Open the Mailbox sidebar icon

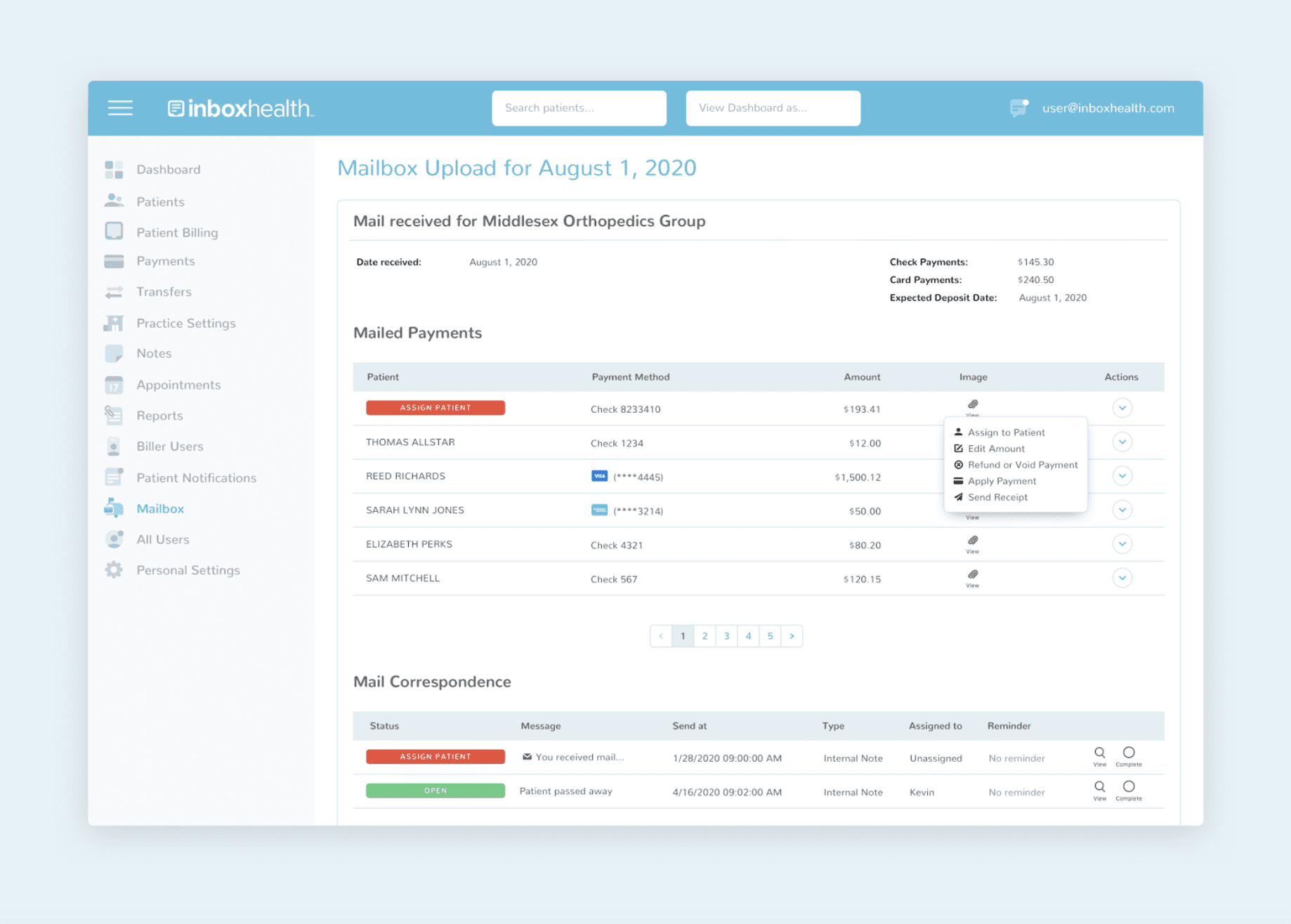[114, 508]
